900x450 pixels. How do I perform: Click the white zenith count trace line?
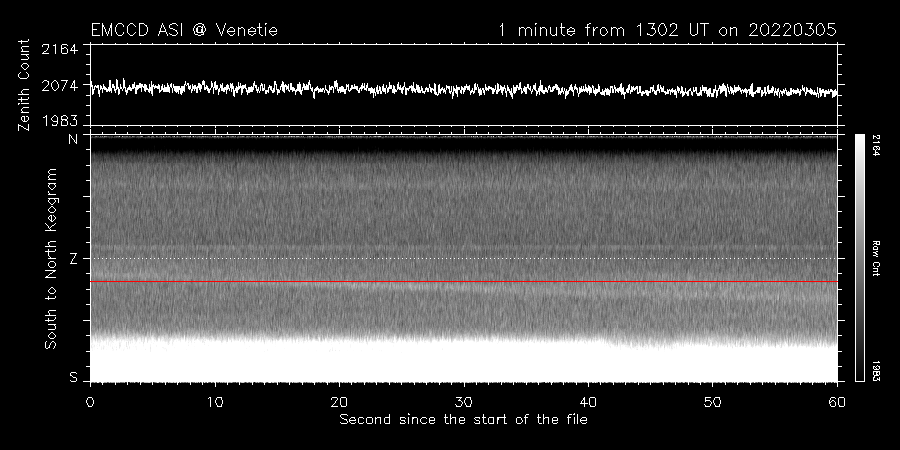tap(464, 89)
